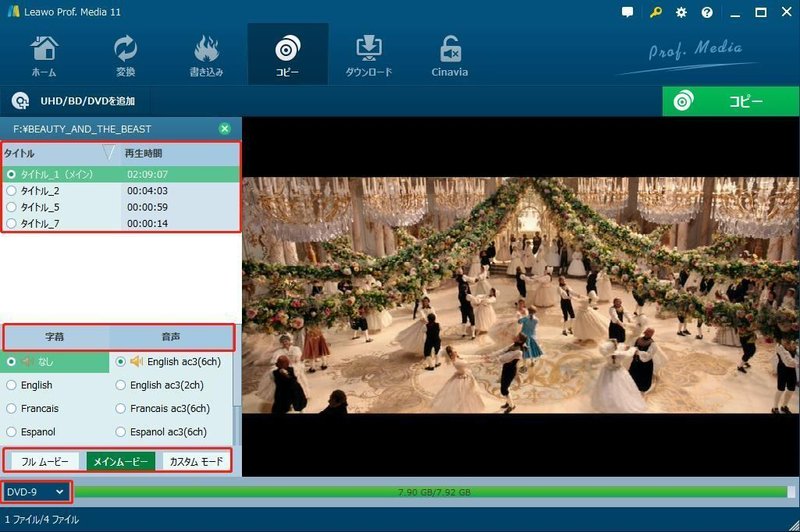Click the speaker icon beside なし subtitle
This screenshot has height=532, width=800.
click(x=28, y=362)
